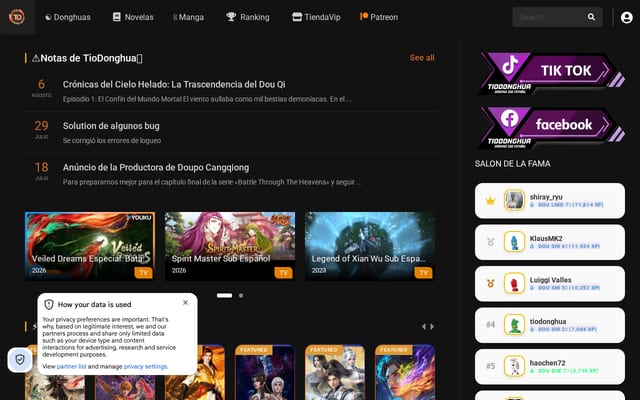Click the TV badge on Veiled Dreams

tap(144, 273)
